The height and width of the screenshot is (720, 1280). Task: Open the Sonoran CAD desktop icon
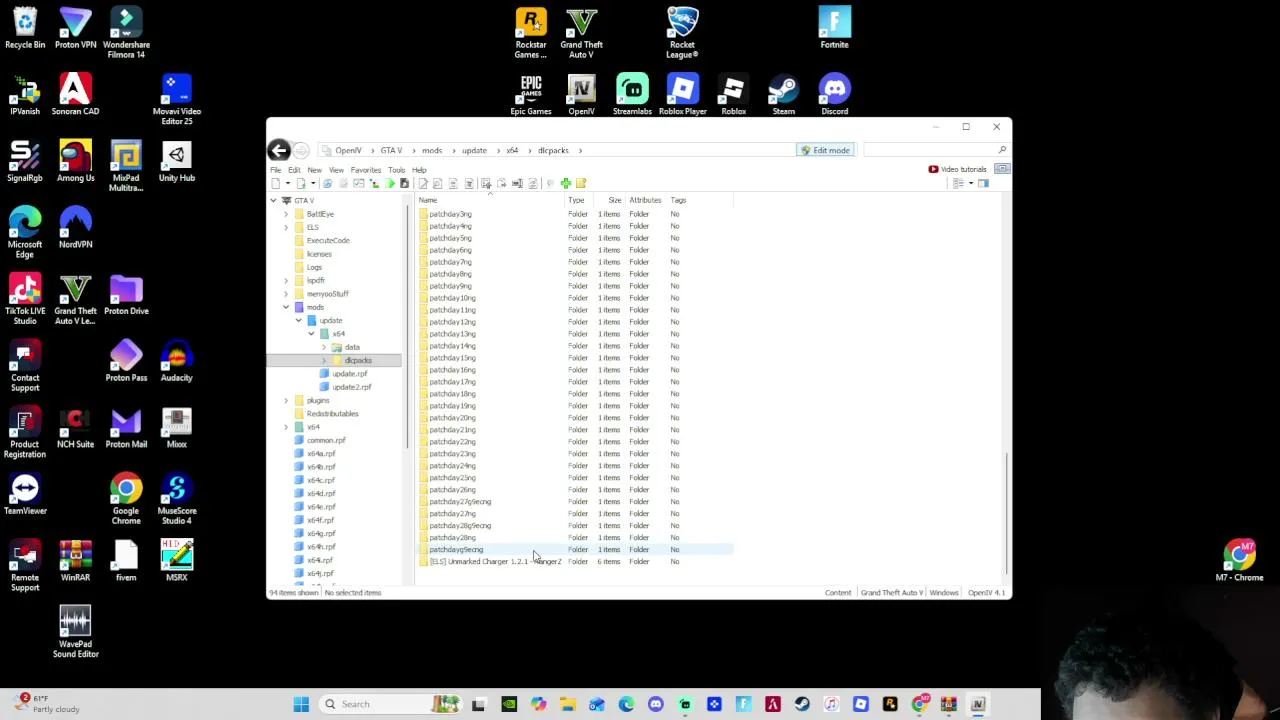pyautogui.click(x=75, y=95)
